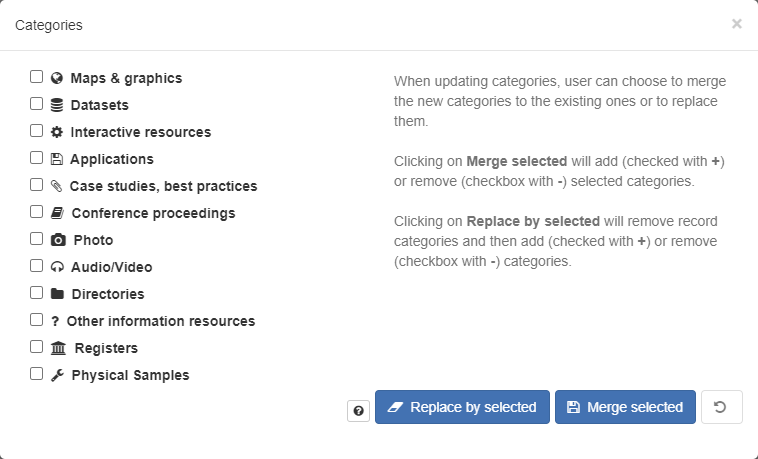Close the Categories dialog
758x459 pixels.
click(x=736, y=24)
